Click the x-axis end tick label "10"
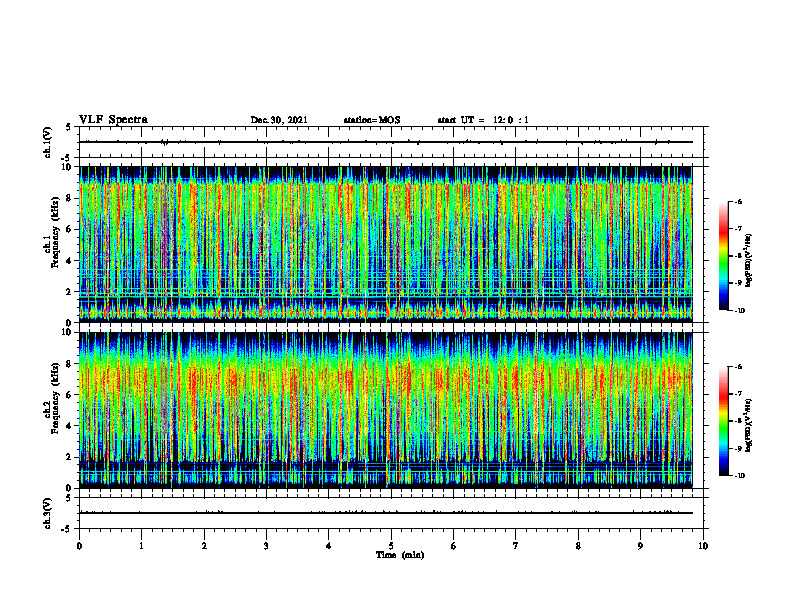 (x=703, y=546)
